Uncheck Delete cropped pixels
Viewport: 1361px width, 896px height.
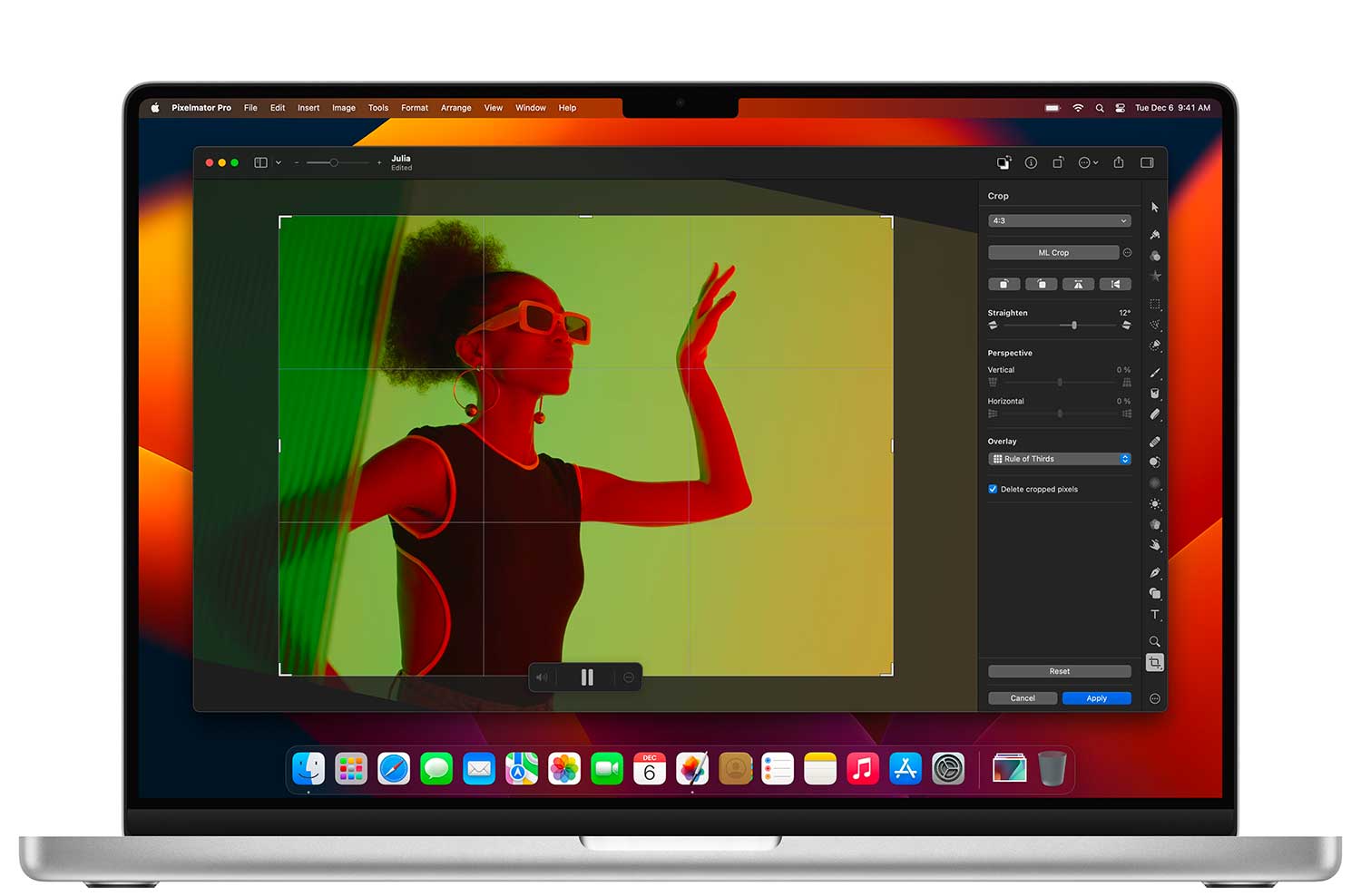pos(993,489)
